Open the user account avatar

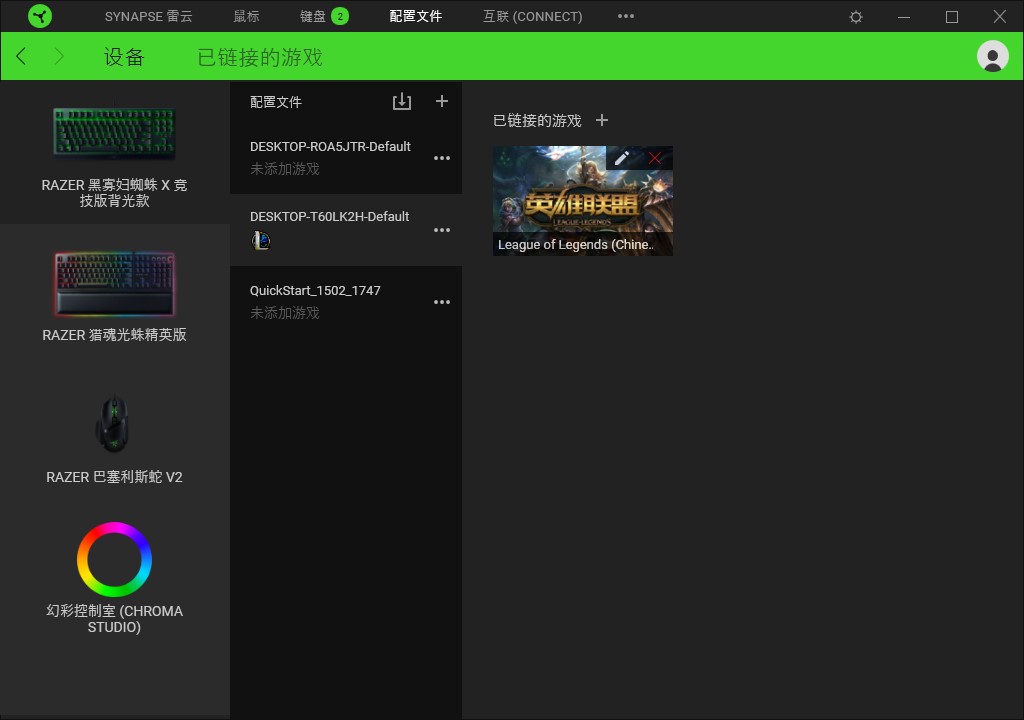pos(992,56)
